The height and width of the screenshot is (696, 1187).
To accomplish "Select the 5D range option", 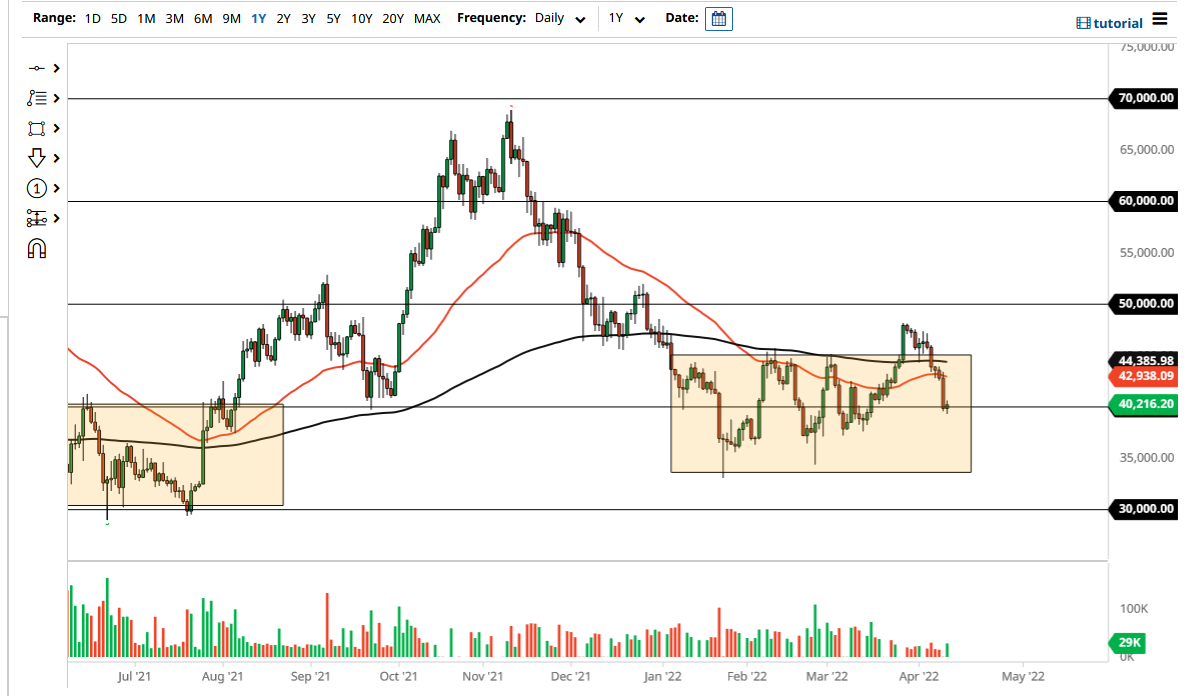I will tap(118, 18).
